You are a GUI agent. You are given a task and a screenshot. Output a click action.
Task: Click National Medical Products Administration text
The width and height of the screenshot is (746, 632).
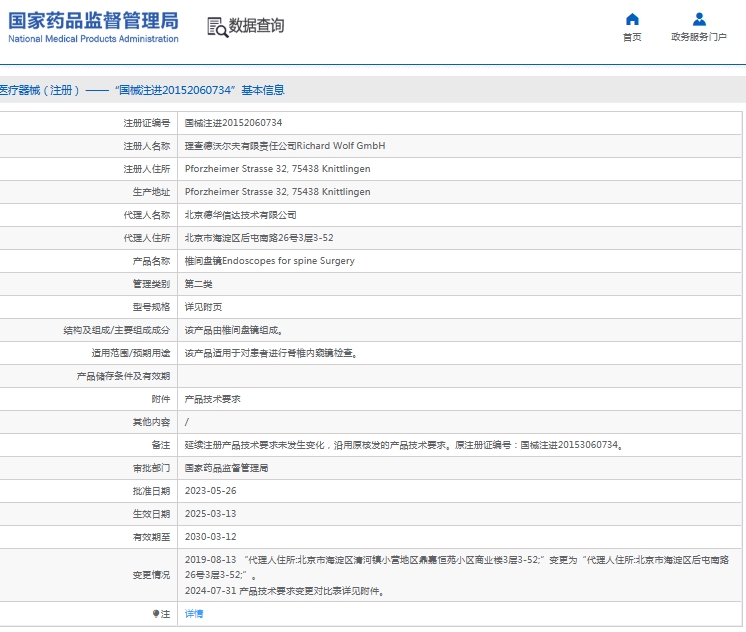pyautogui.click(x=93, y=39)
